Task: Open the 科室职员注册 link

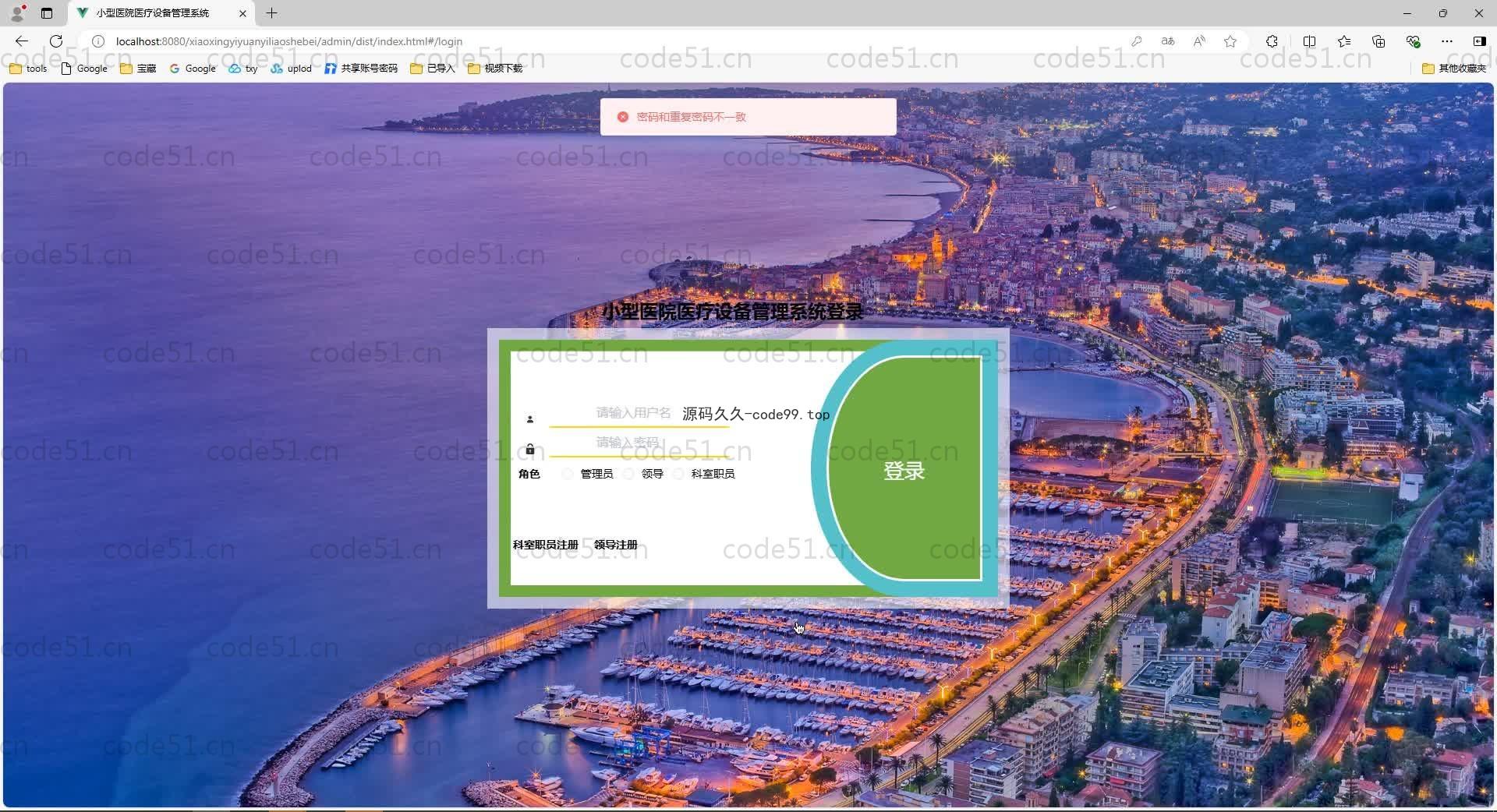Action: click(x=545, y=545)
